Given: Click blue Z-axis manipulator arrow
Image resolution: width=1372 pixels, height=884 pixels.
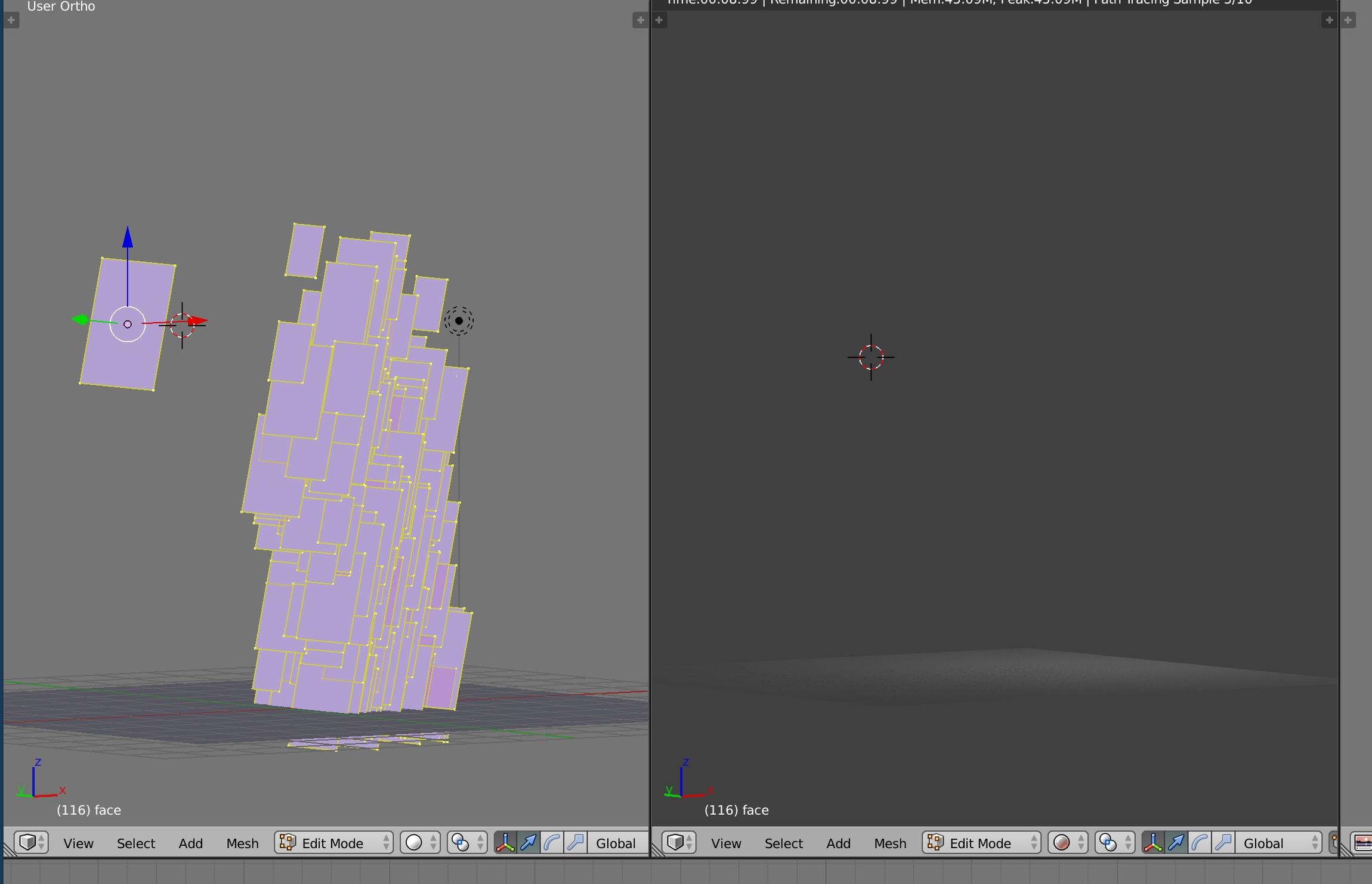Looking at the screenshot, I should pos(128,237).
